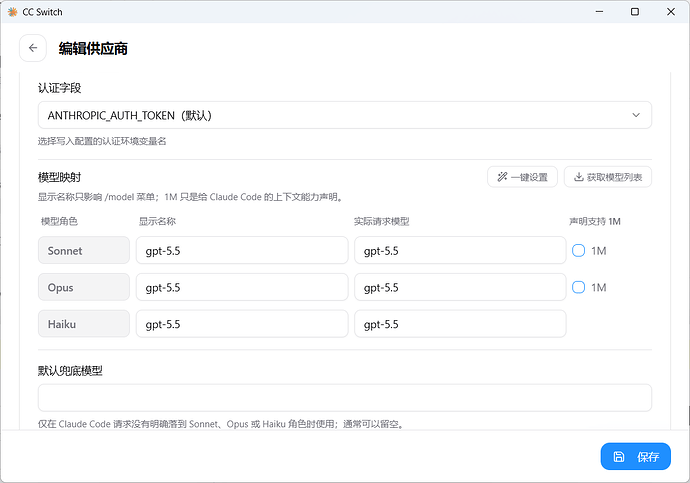Image resolution: width=690 pixels, height=483 pixels.
Task: Close the CC Switch window
Action: (671, 12)
